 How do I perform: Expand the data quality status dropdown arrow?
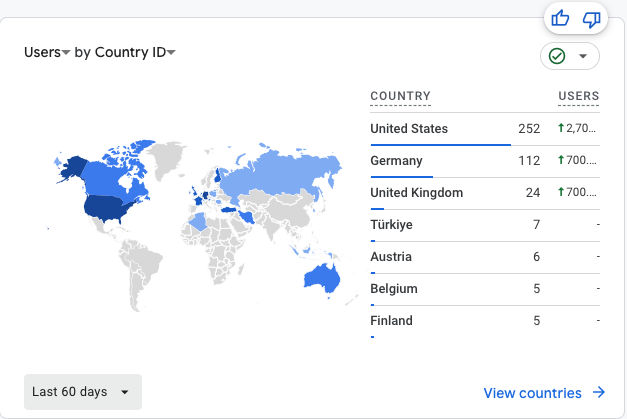pyautogui.click(x=582, y=56)
